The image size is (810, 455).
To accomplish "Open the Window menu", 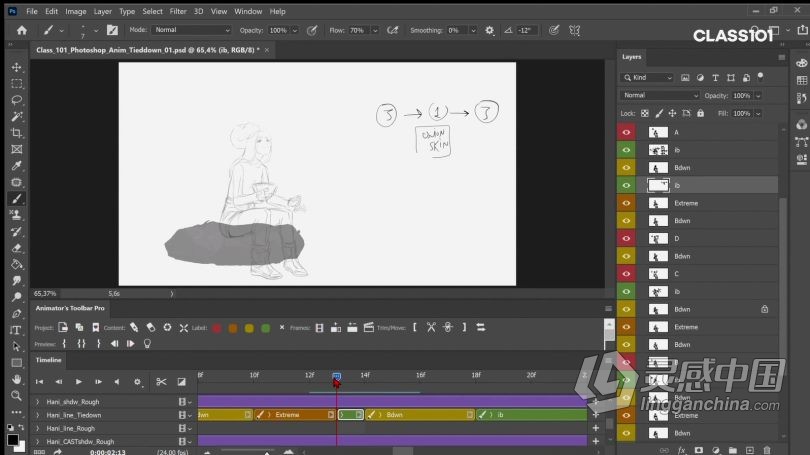I will click(x=248, y=11).
